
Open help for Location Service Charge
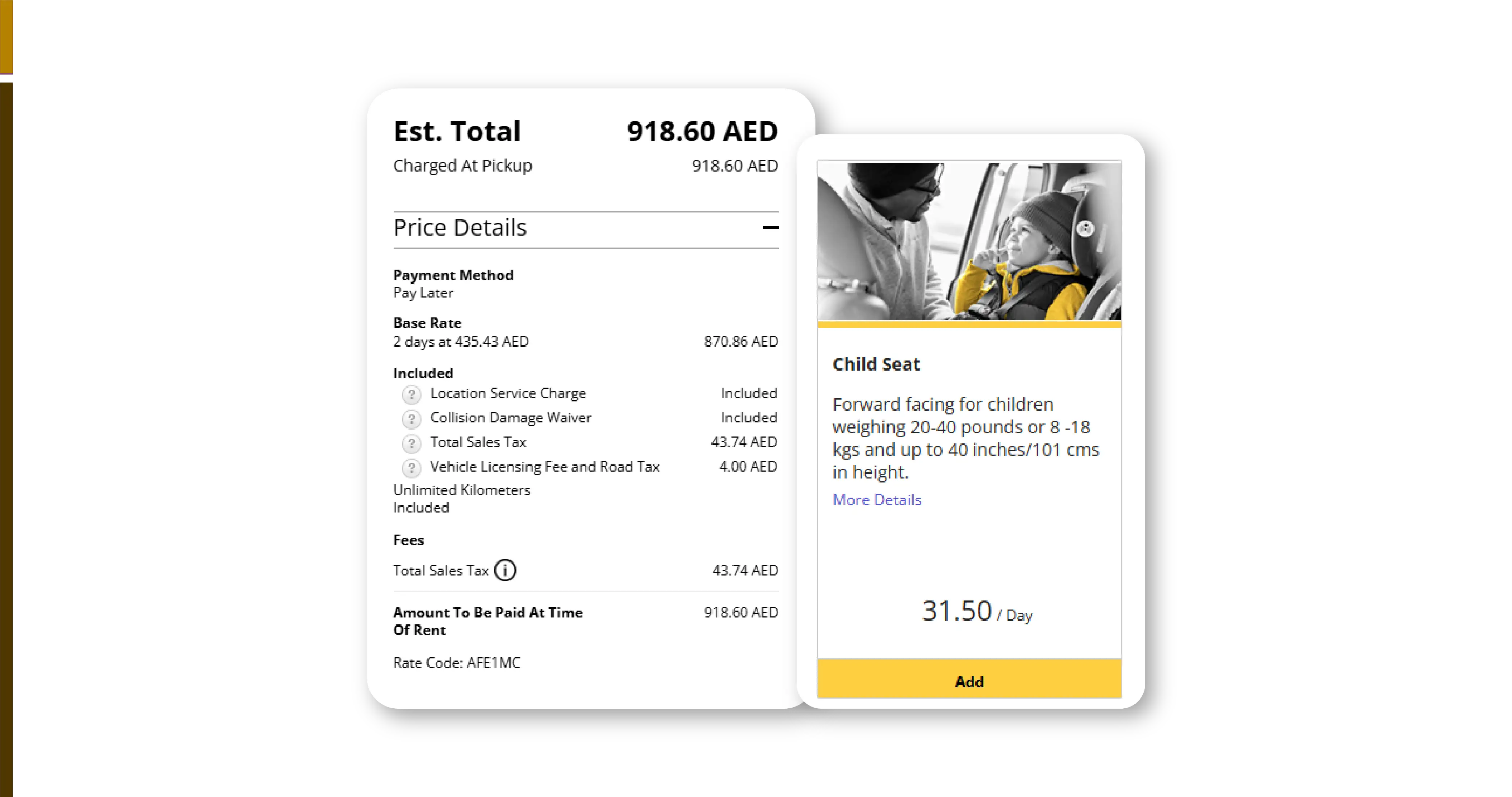coord(411,394)
